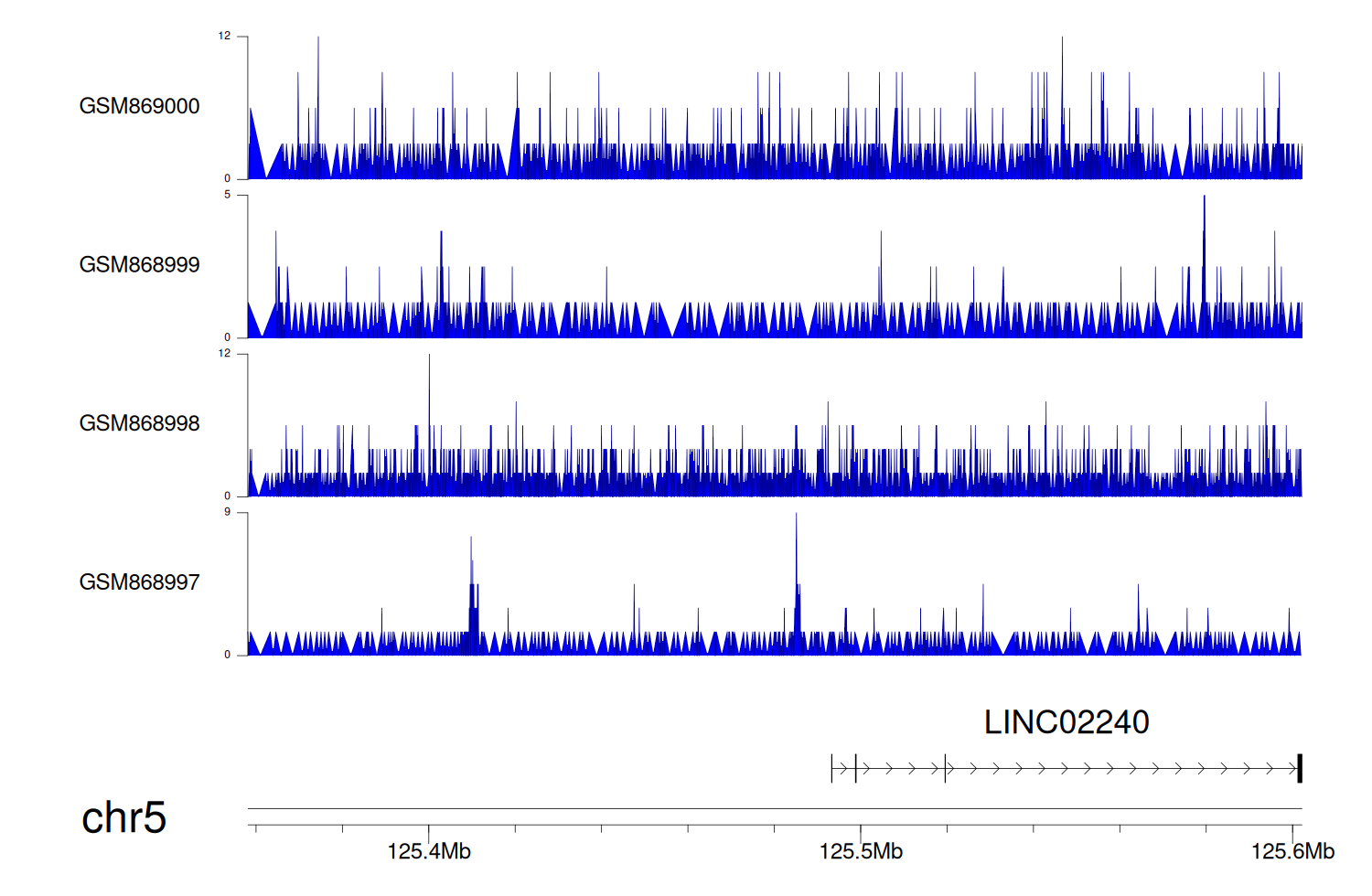Image resolution: width=1372 pixels, height=896 pixels.
Task: Select y-axis maximum 12 on the GSM868998 track
Action: click(x=224, y=354)
